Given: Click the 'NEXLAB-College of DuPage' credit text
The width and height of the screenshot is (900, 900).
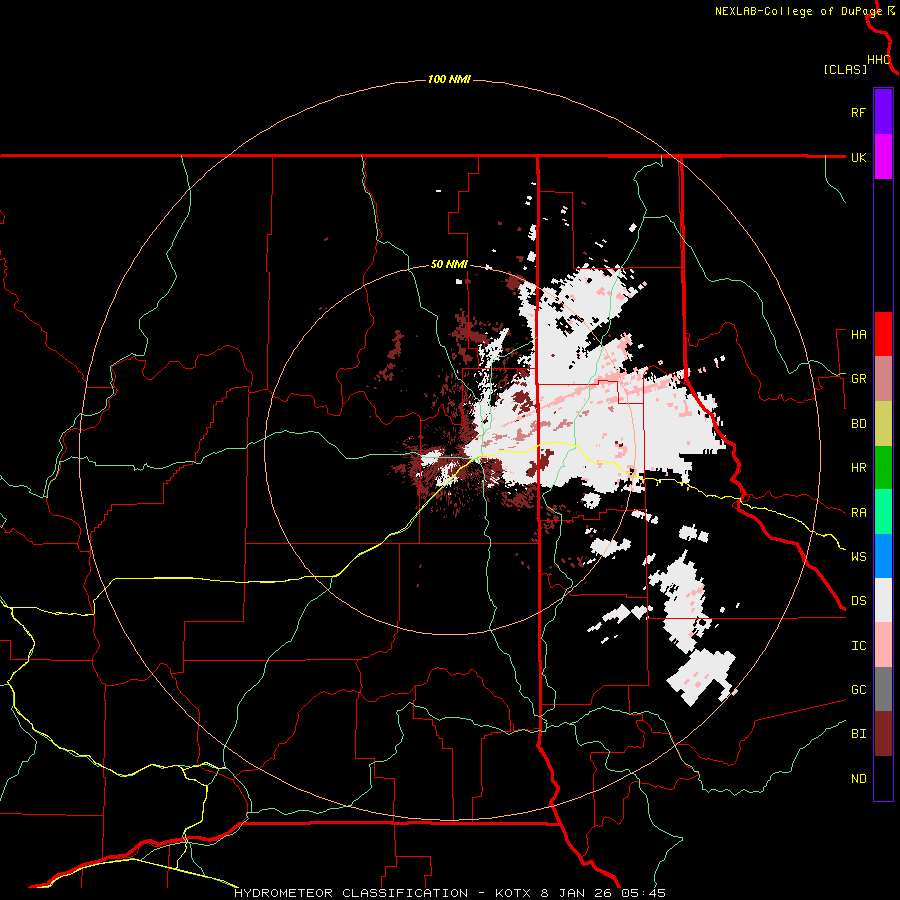Looking at the screenshot, I should 798,11.
